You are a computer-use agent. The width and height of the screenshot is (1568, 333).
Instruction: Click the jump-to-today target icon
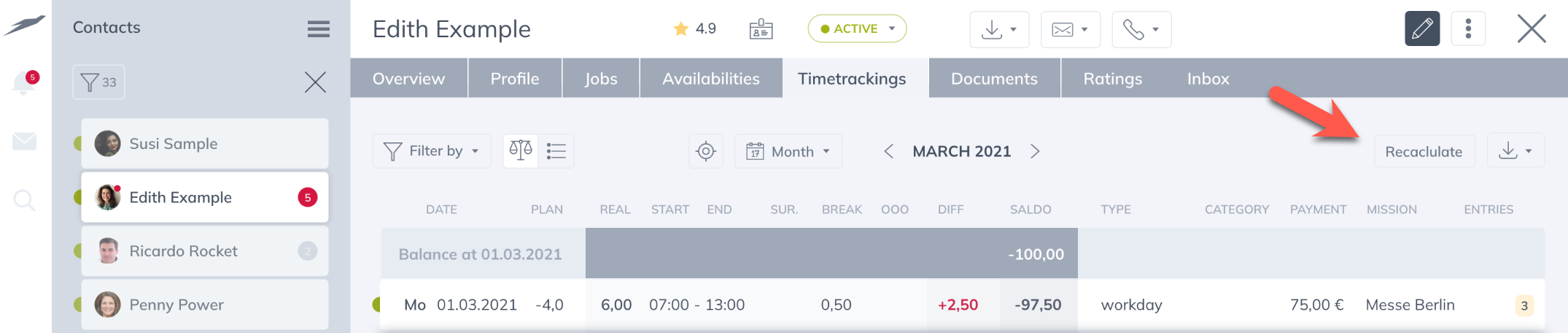[705, 151]
